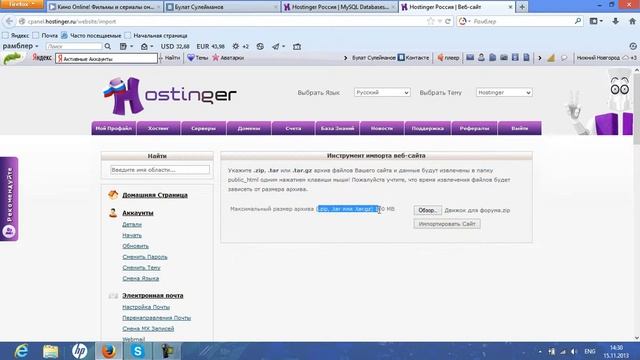This screenshot has height=360, width=640.
Task: Open the bookmarks menu icon
Action: click(596, 21)
